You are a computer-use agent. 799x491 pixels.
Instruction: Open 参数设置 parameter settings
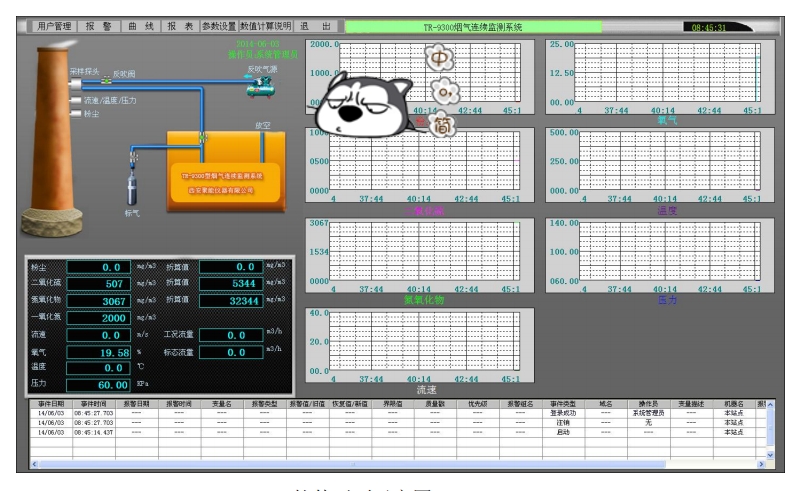click(217, 27)
